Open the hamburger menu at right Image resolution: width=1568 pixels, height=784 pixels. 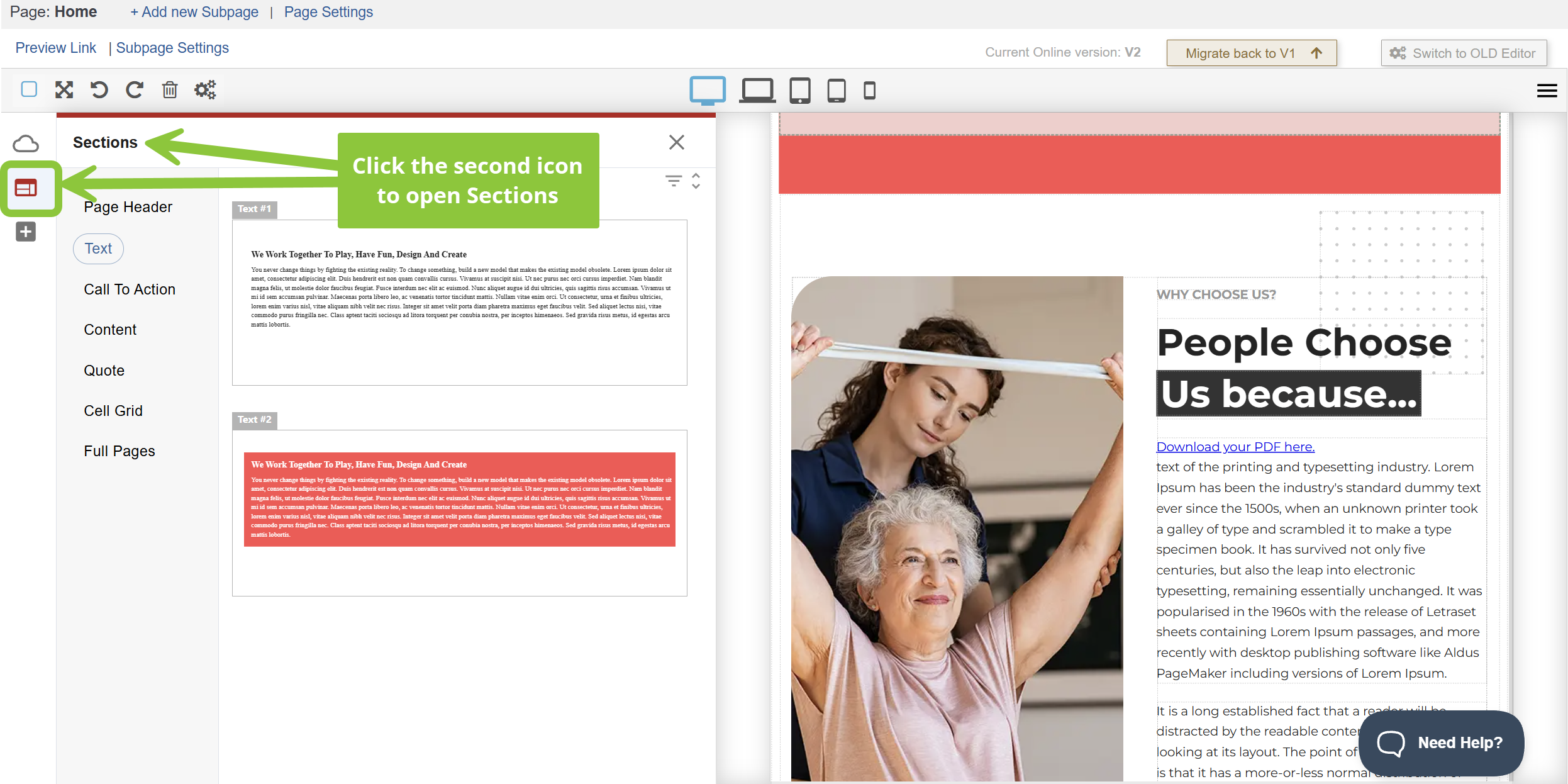point(1547,91)
